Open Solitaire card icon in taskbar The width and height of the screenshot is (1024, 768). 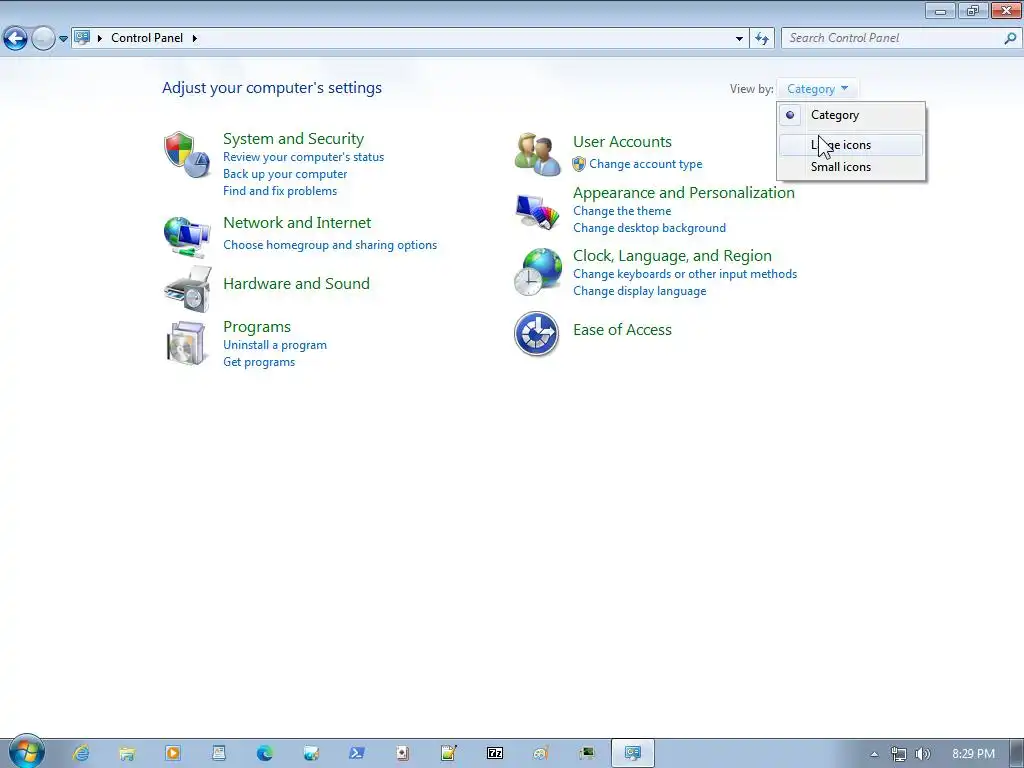tap(403, 753)
